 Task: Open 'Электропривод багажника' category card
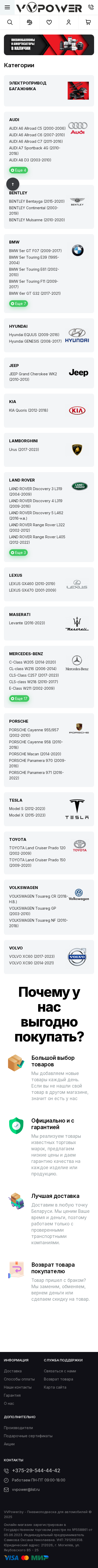pyautogui.click(x=49, y=90)
